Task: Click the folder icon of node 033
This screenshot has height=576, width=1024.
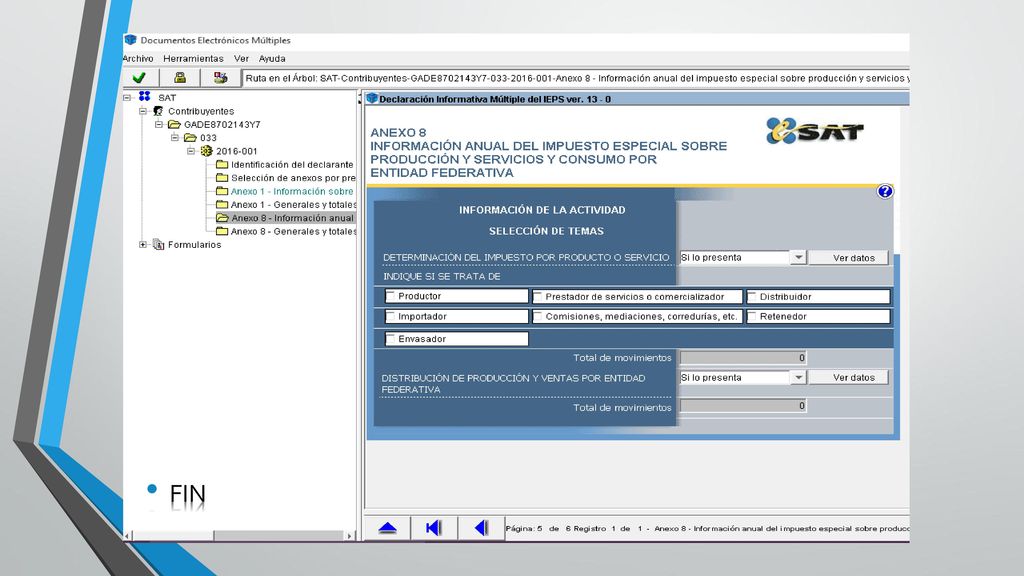Action: 190,138
